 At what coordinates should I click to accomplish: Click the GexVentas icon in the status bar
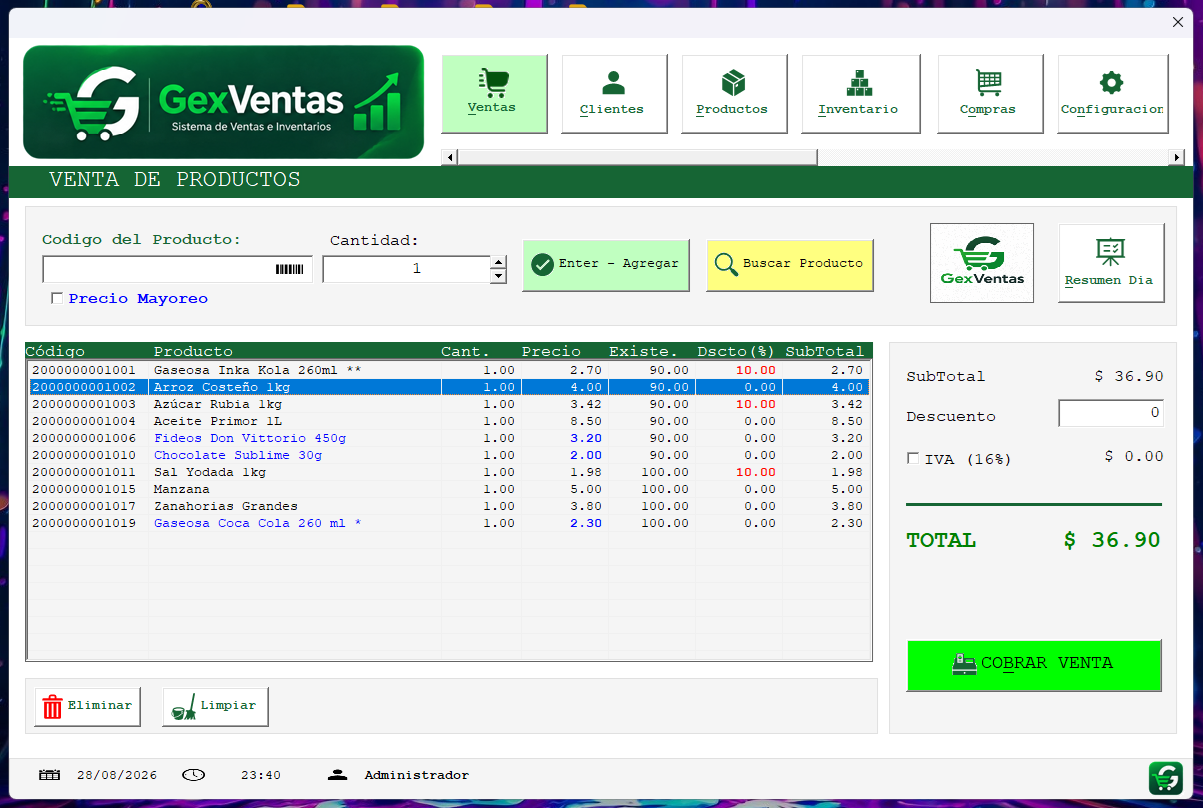1166,778
